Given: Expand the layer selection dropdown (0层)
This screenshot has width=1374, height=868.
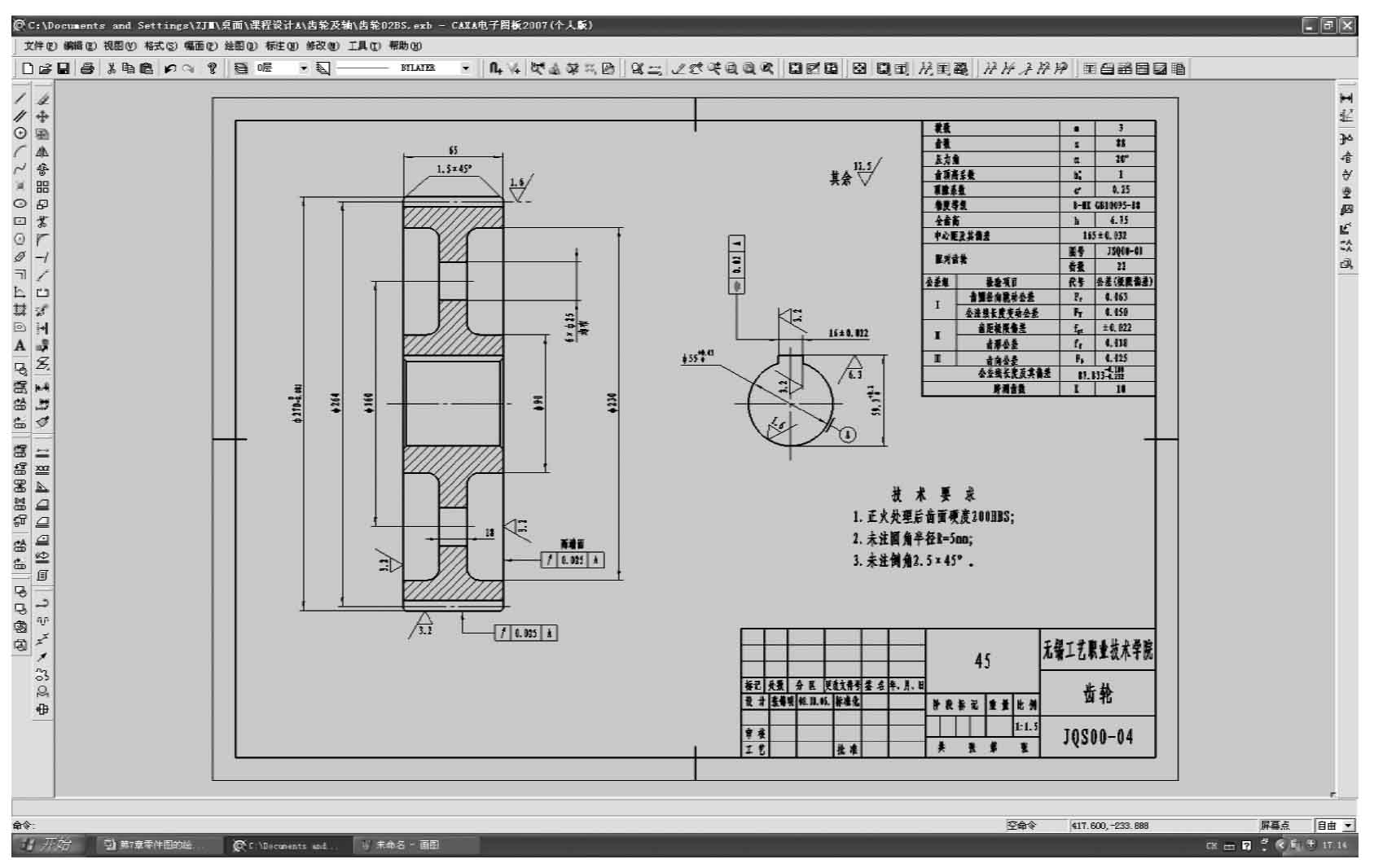Looking at the screenshot, I should pyautogui.click(x=303, y=69).
